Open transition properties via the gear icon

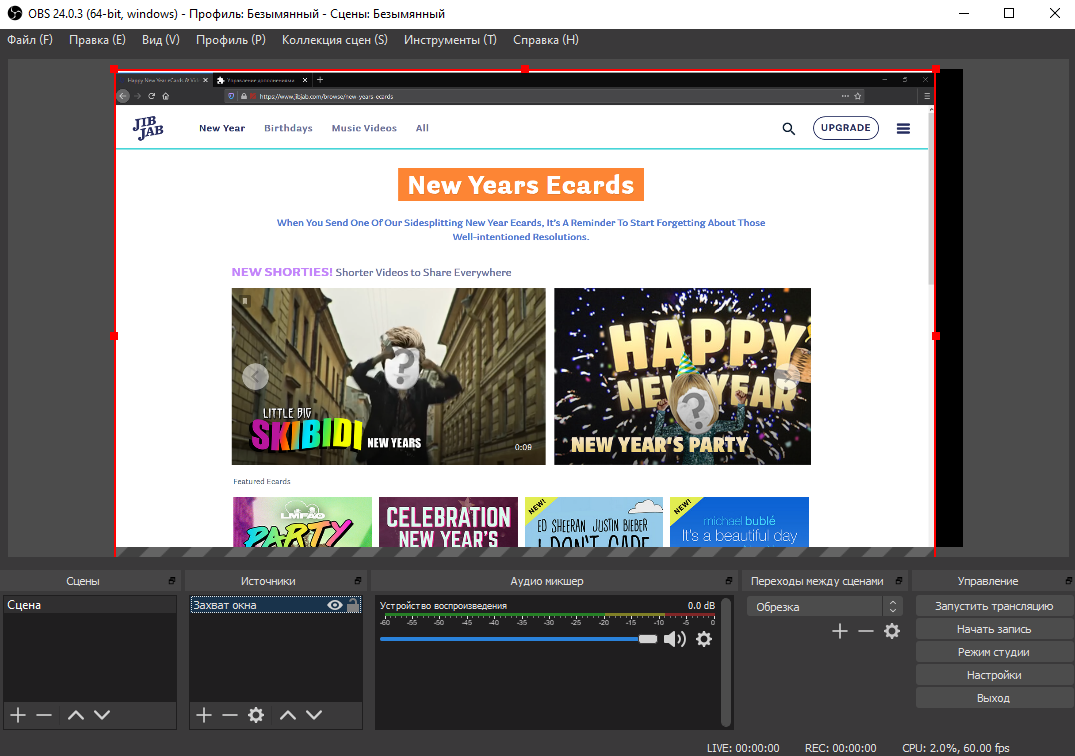pos(892,631)
